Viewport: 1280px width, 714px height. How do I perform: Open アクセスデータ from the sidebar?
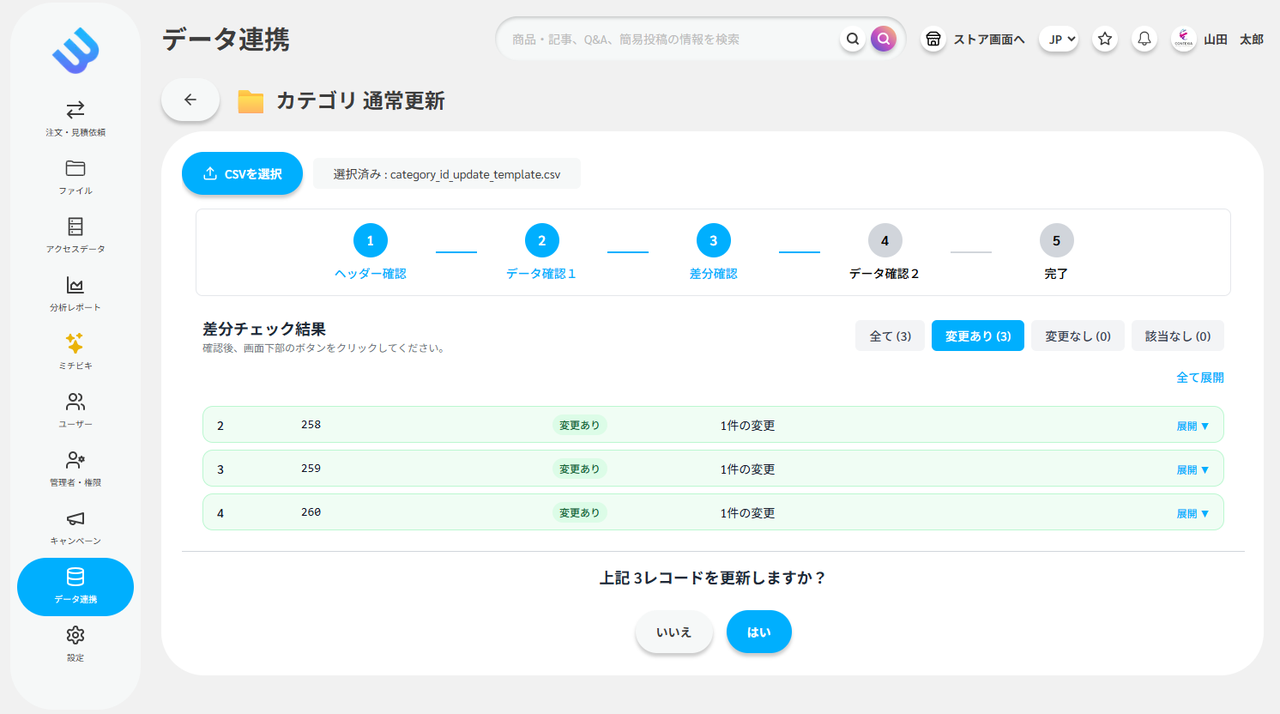pos(74,229)
